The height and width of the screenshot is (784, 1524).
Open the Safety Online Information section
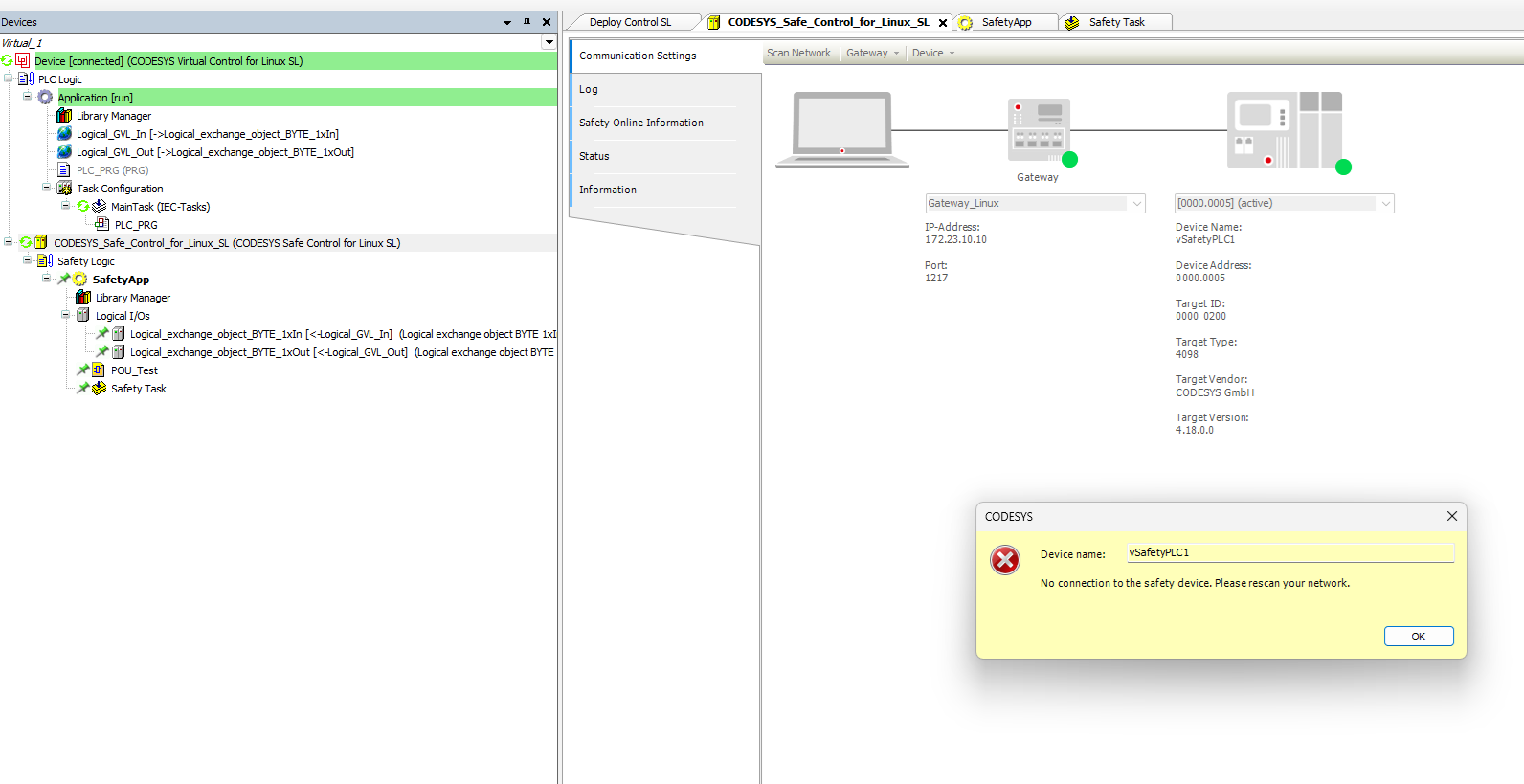coord(641,123)
